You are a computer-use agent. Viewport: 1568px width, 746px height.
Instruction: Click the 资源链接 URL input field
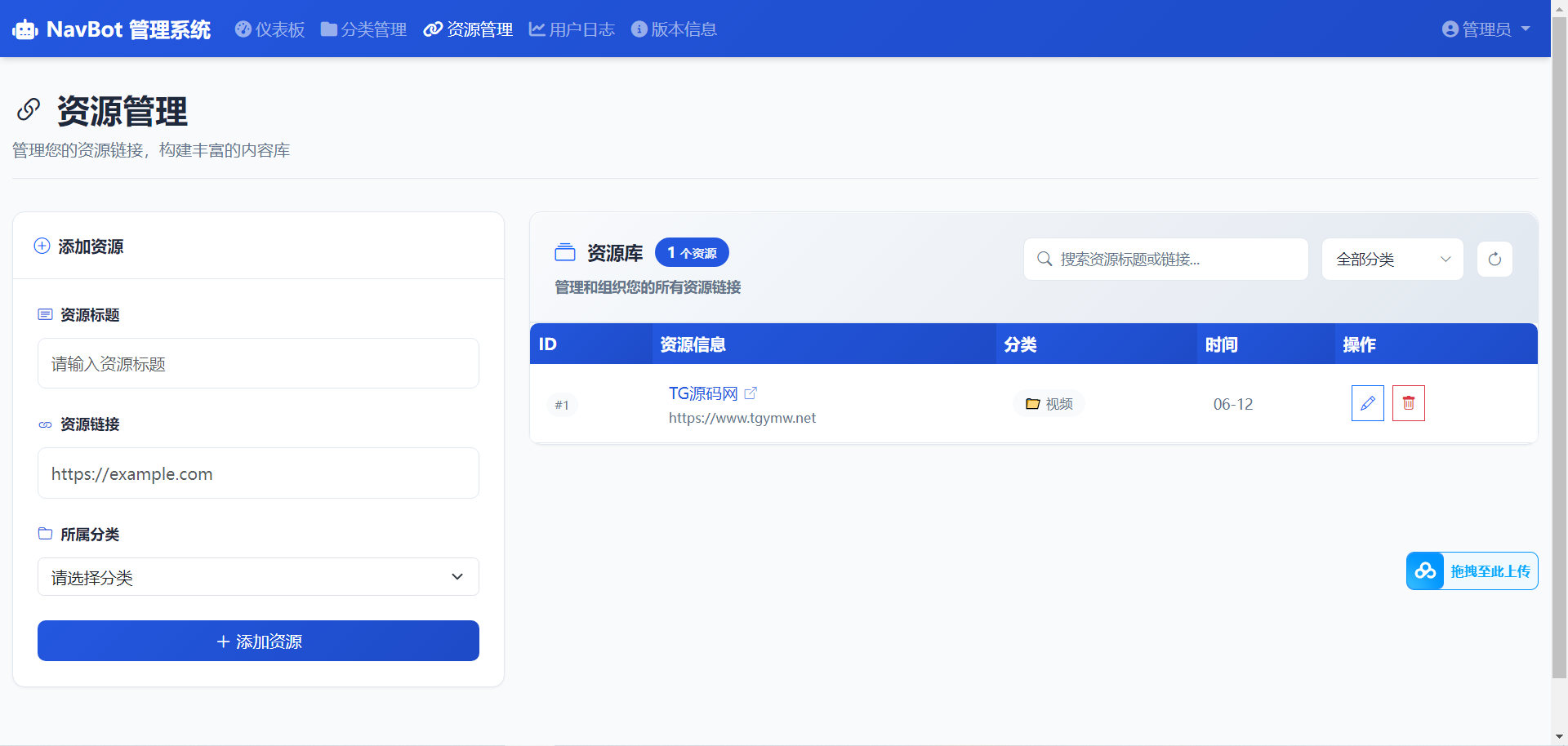pos(258,473)
